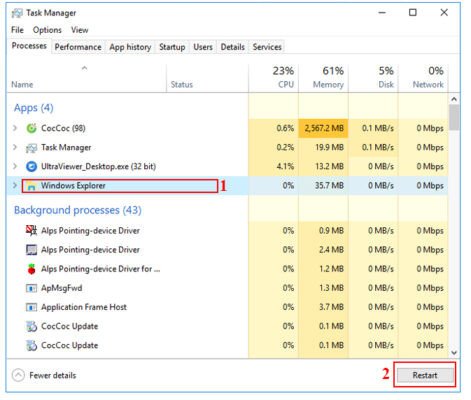Screen dimensions: 471x400
Task: Click the Task Manager title bar icon
Action: (17, 13)
